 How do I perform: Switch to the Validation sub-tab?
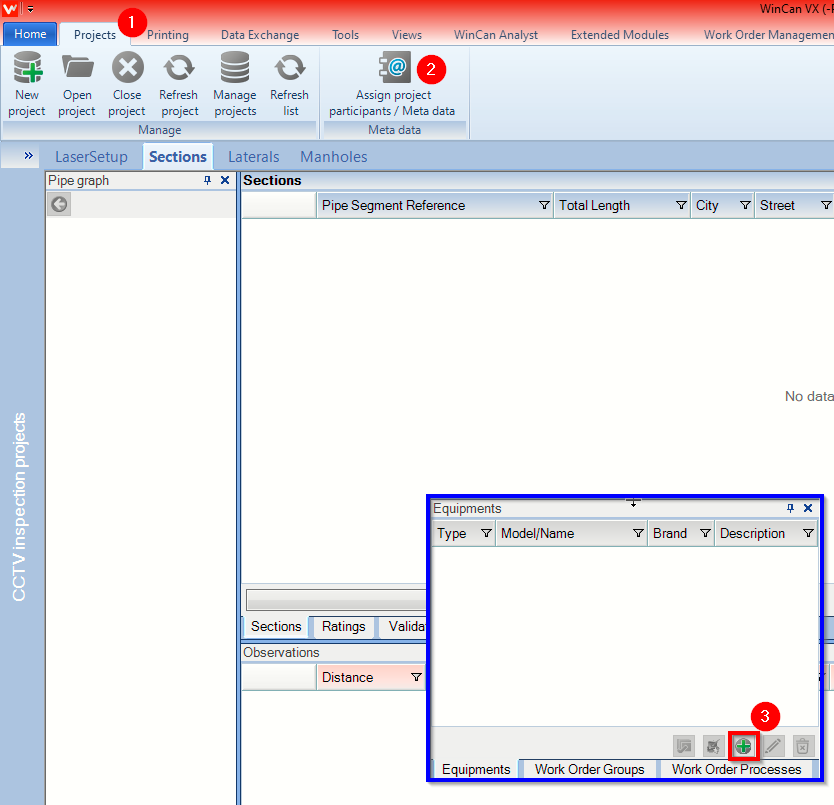click(x=404, y=626)
